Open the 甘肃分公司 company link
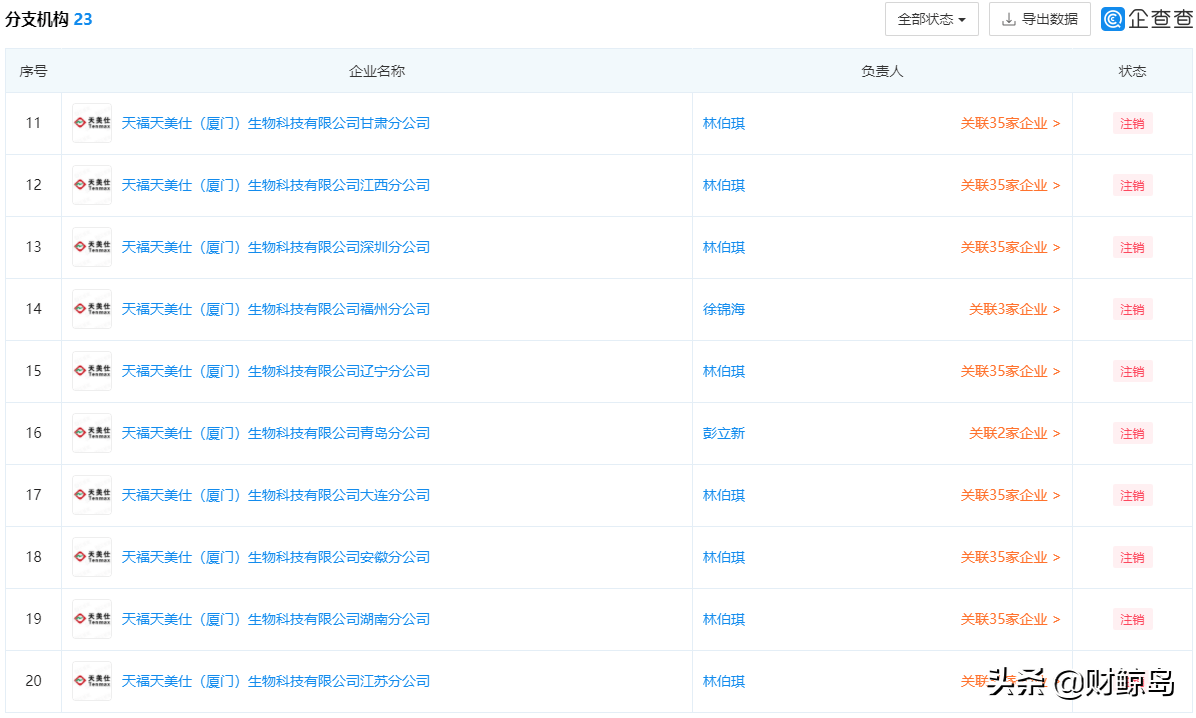Viewport: 1196px width, 718px height. [x=275, y=123]
